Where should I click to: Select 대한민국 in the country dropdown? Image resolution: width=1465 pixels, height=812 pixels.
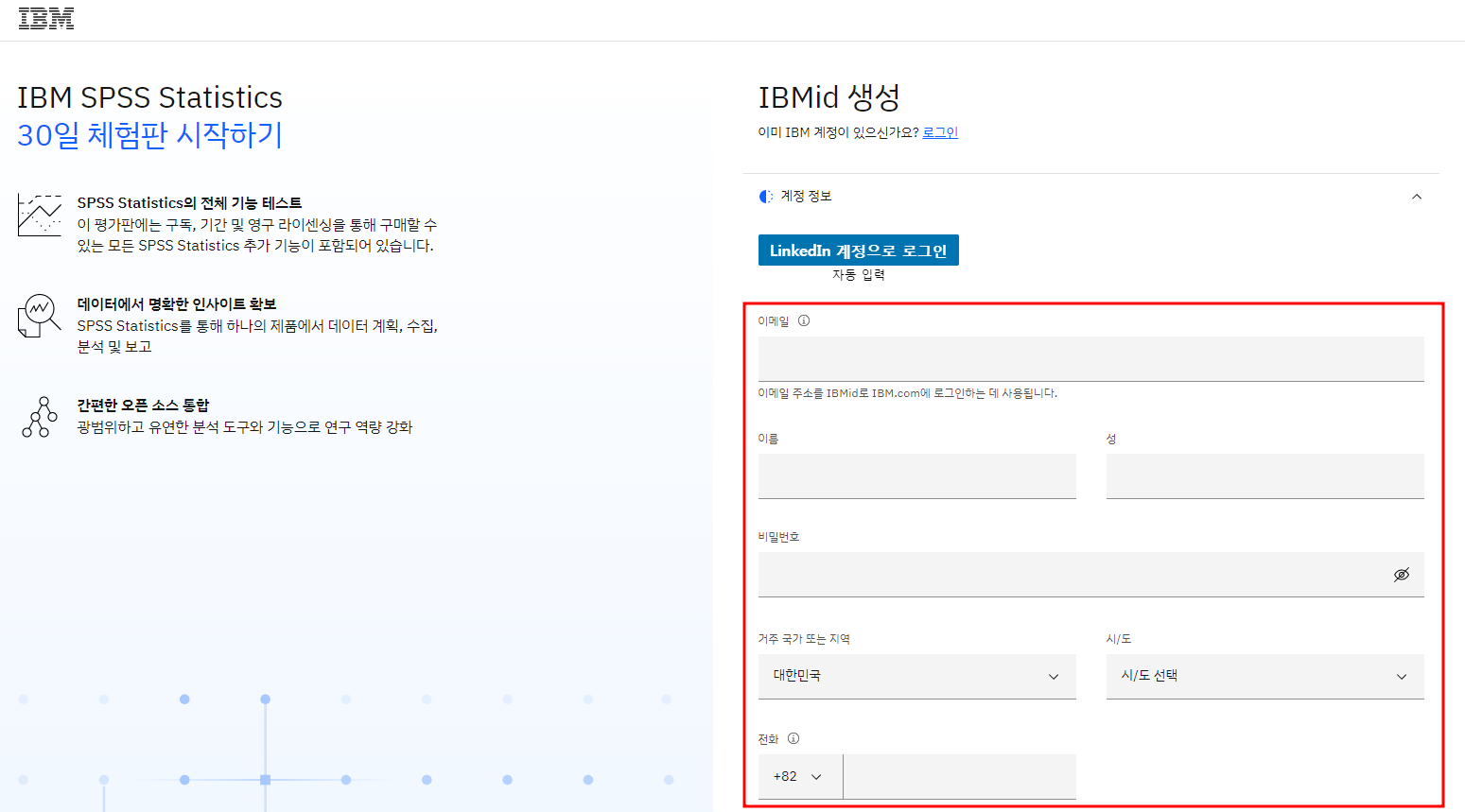916,676
